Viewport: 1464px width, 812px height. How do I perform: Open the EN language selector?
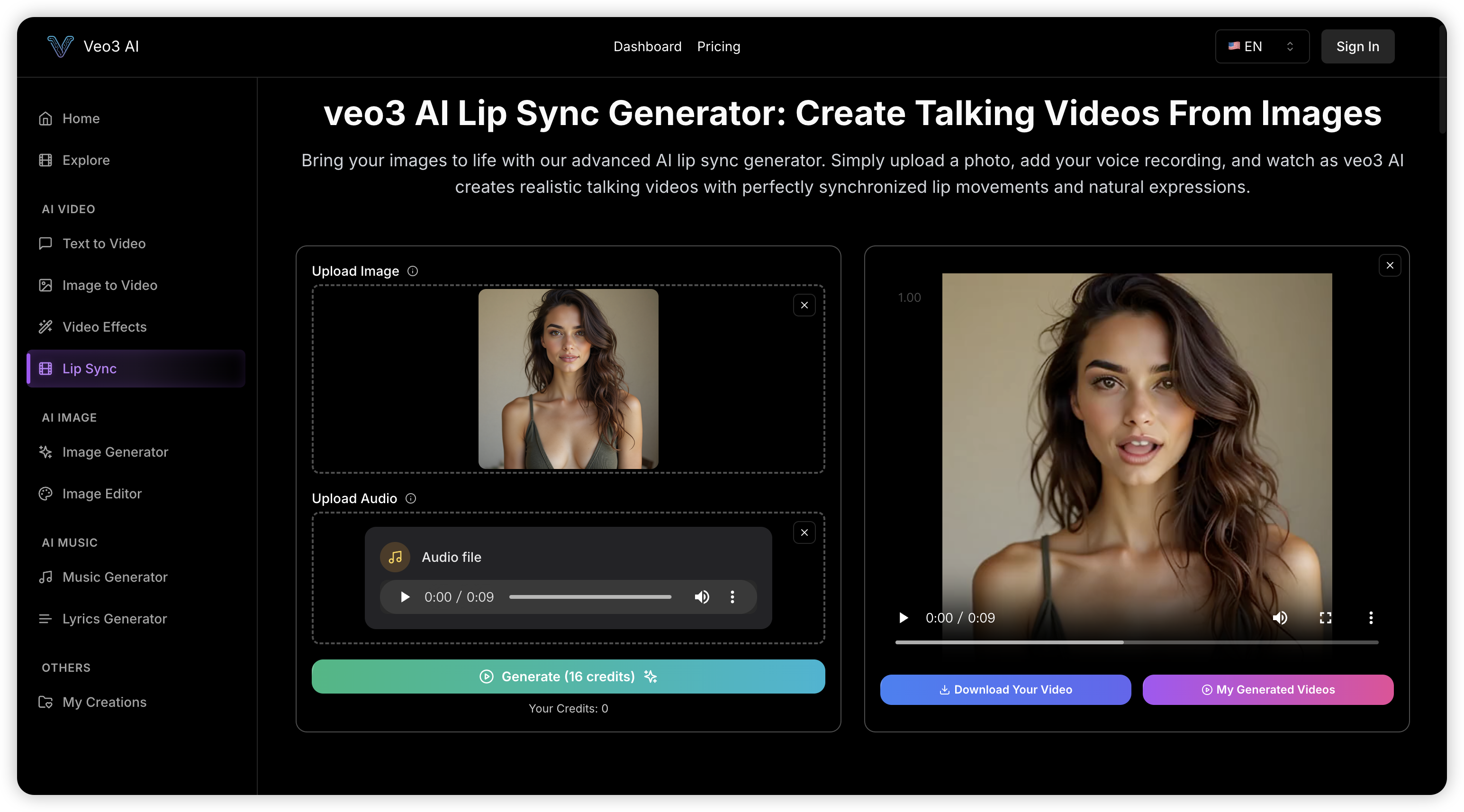[x=1262, y=46]
